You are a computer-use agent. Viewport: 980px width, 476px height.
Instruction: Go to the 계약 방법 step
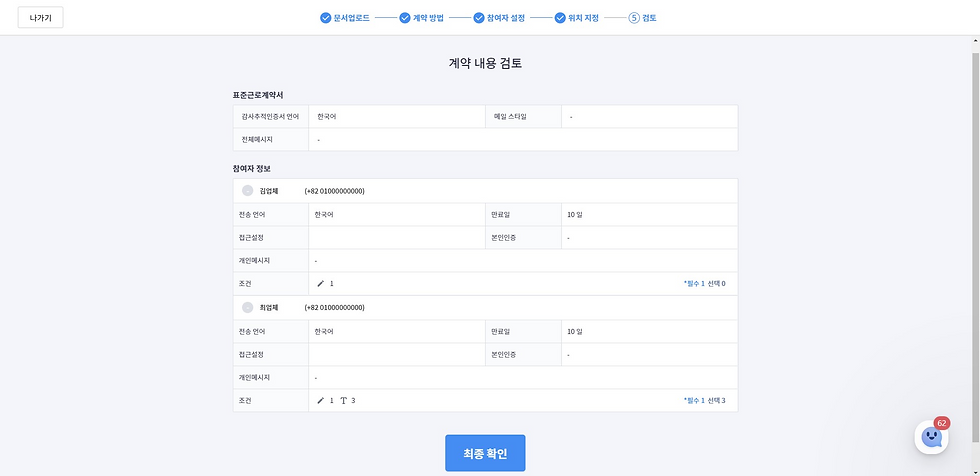pos(428,18)
